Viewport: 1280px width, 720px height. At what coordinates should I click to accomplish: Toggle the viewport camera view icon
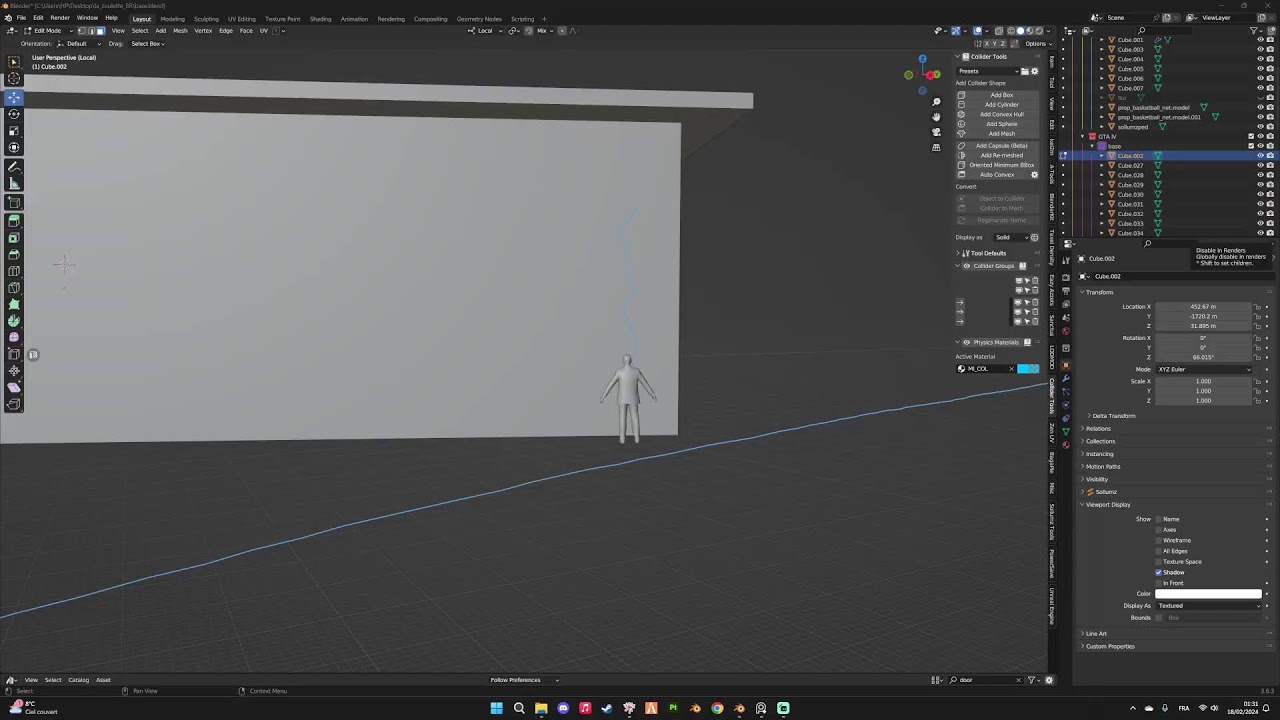(936, 132)
